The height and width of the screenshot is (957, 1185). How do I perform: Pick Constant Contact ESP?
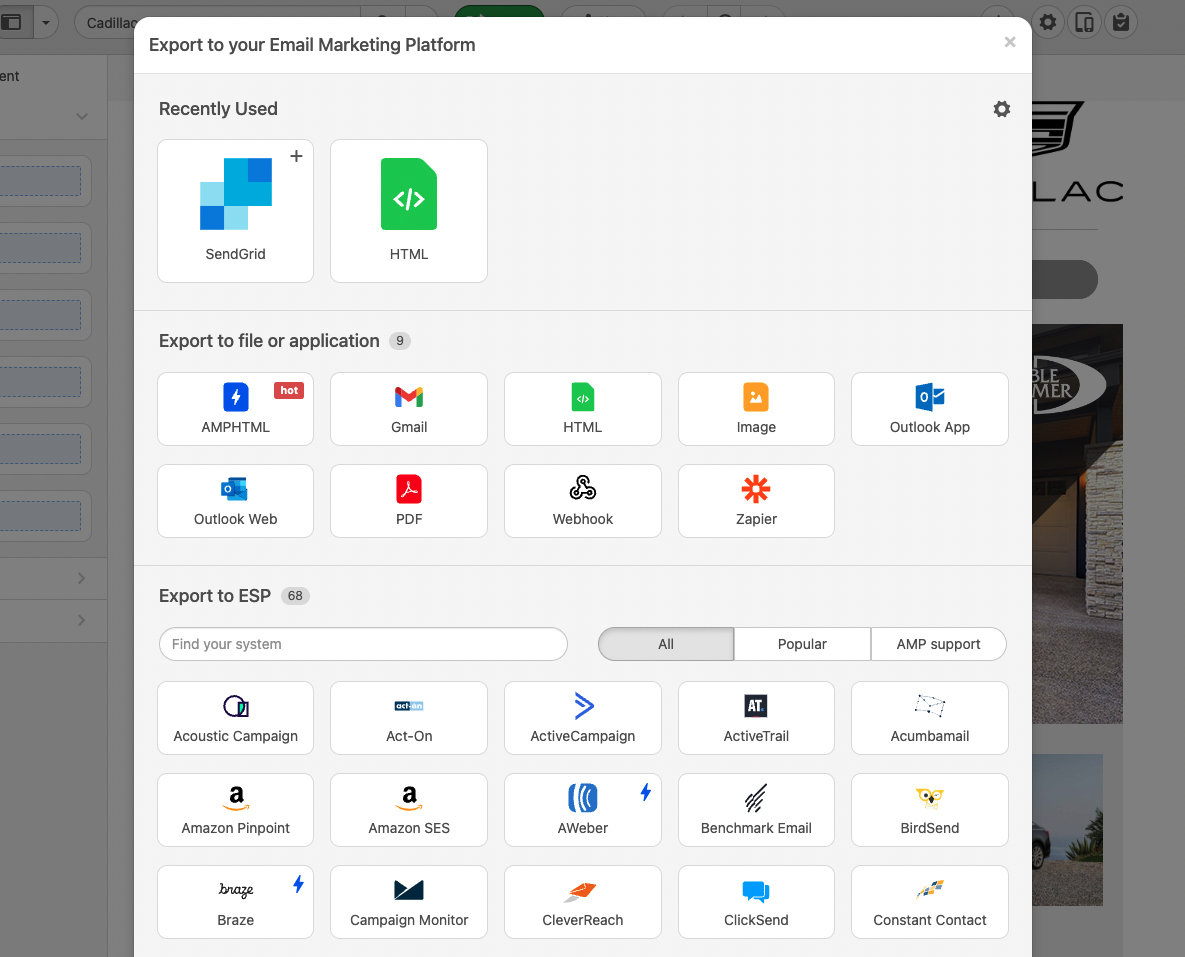tap(930, 903)
